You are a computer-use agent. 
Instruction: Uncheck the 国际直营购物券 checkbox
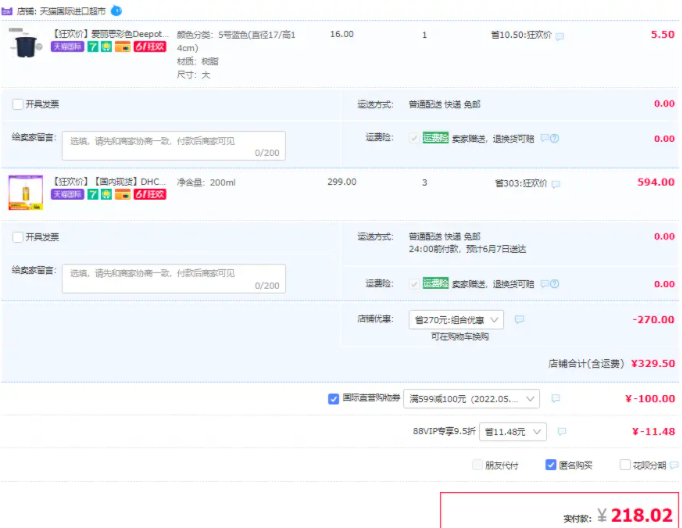(333, 398)
